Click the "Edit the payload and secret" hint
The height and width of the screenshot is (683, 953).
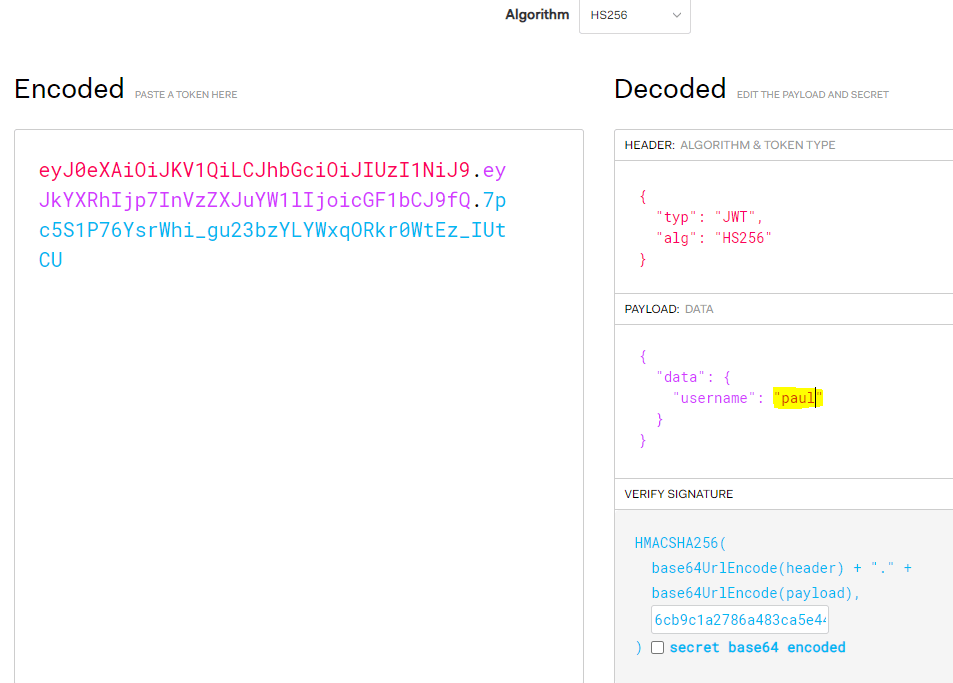[x=812, y=95]
